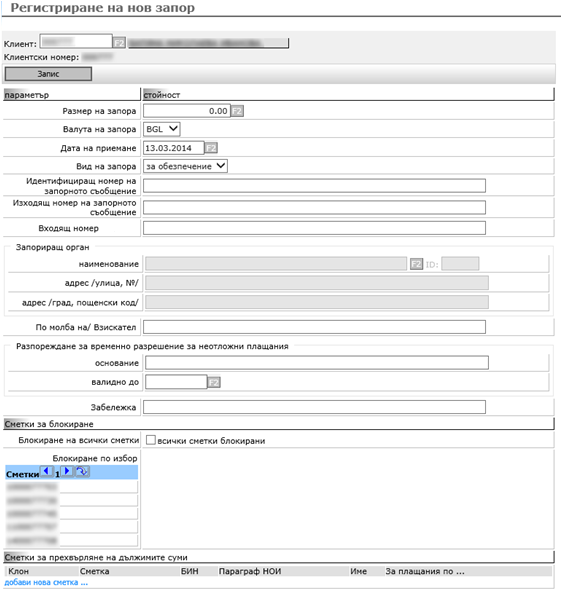Click the Входящ номер input field
The width and height of the screenshot is (562, 605).
(314, 228)
